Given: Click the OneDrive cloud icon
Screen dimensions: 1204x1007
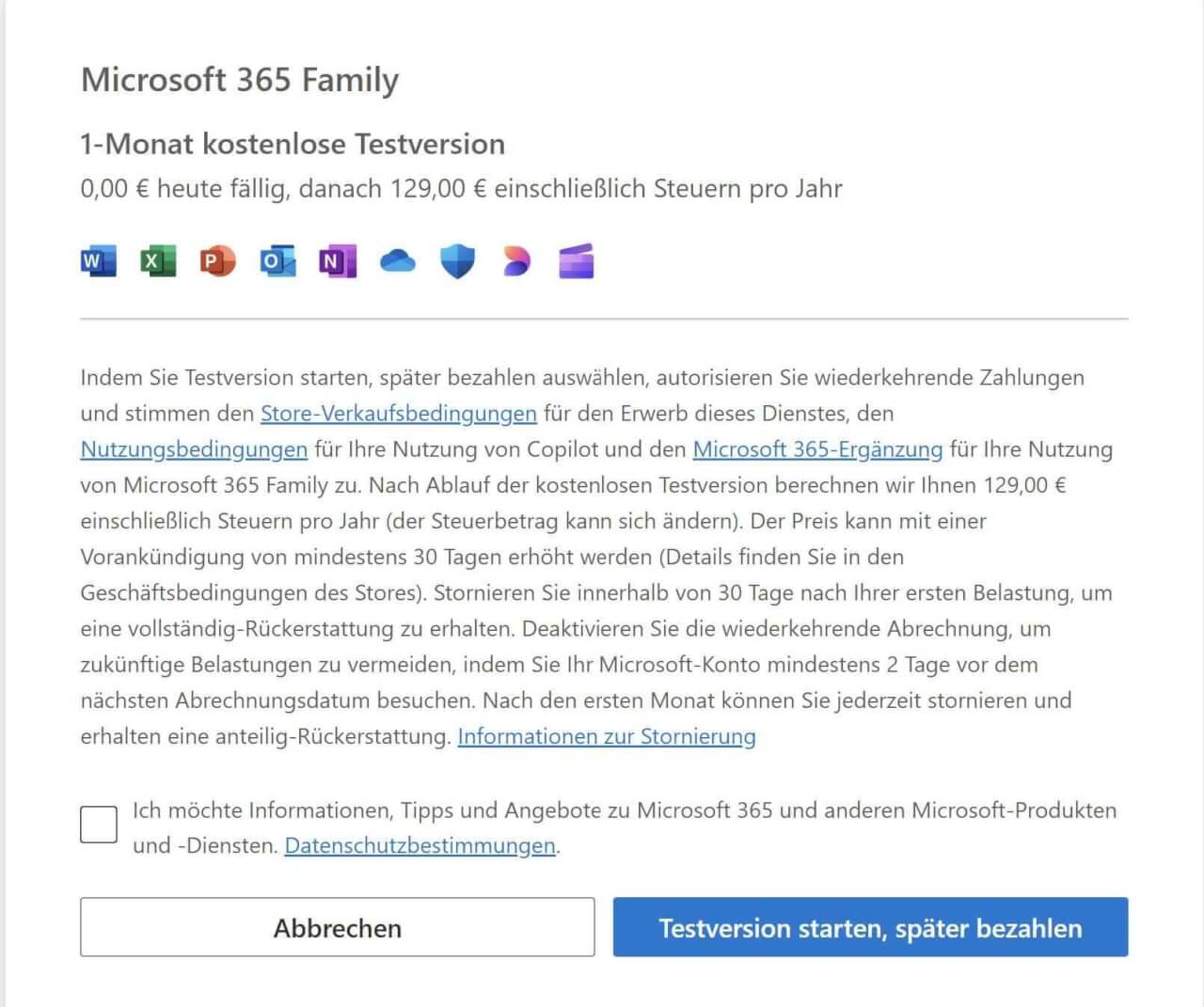Looking at the screenshot, I should [398, 261].
